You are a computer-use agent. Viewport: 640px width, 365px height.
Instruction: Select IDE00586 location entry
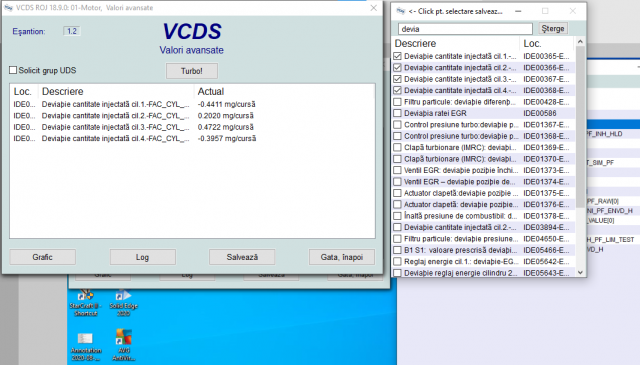tap(540, 113)
